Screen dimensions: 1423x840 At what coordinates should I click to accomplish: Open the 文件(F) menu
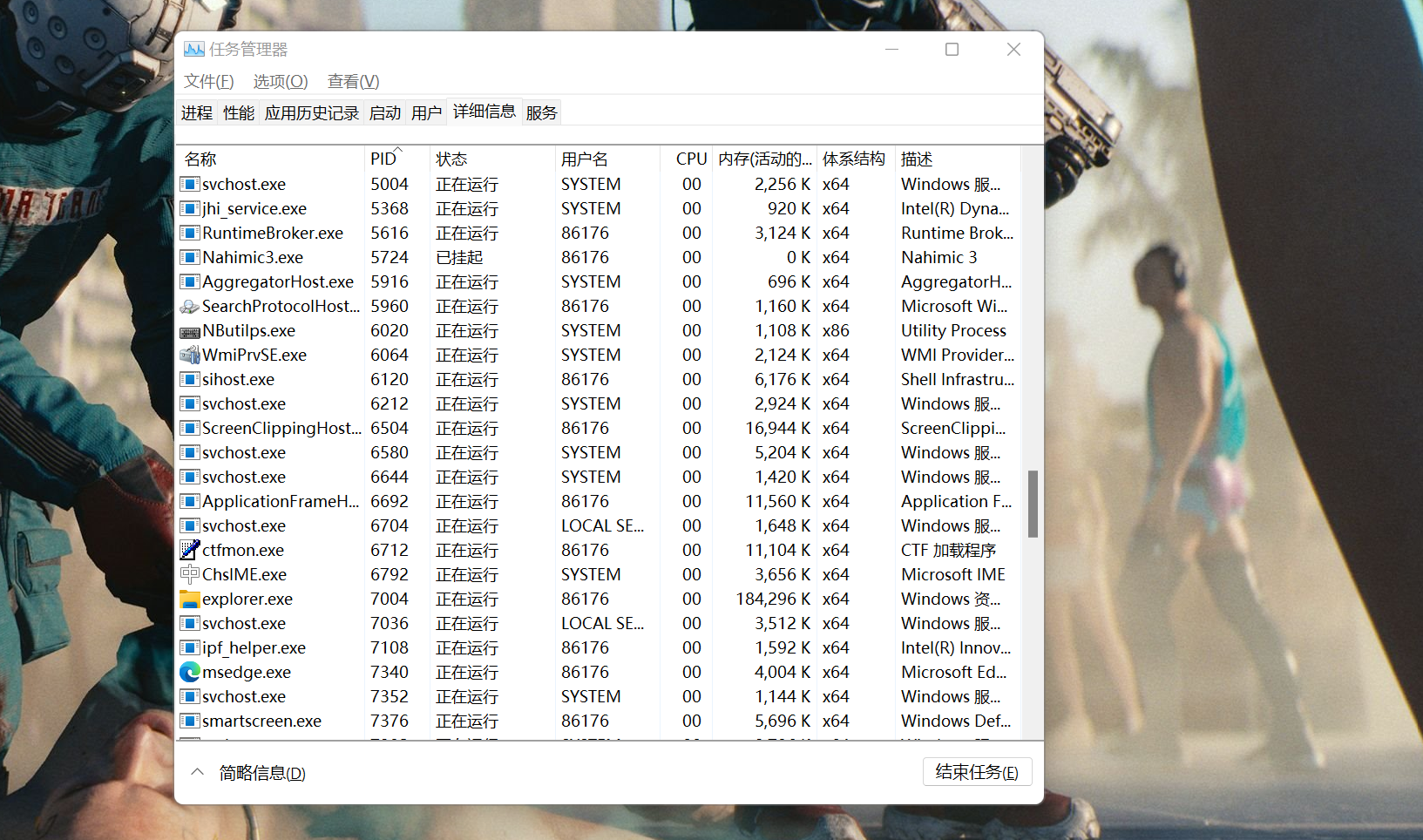pos(208,82)
